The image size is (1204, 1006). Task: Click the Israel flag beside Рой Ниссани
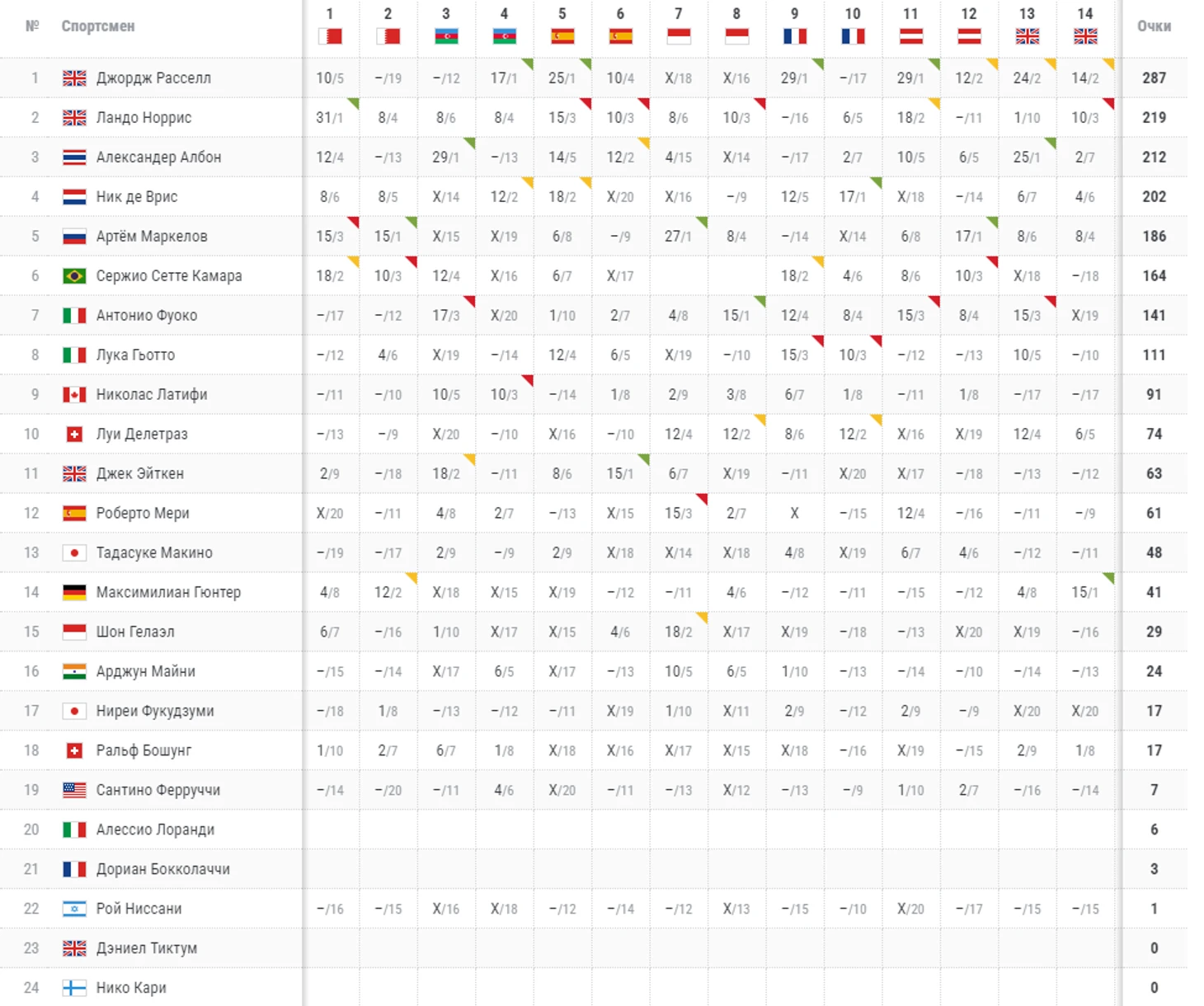click(74, 909)
